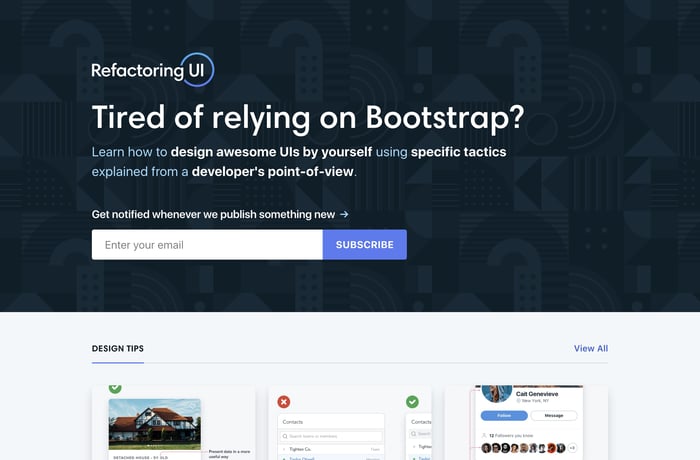Click the 'Cait Genevieve' name
Viewport: 700px width, 460px height.
(x=537, y=394)
